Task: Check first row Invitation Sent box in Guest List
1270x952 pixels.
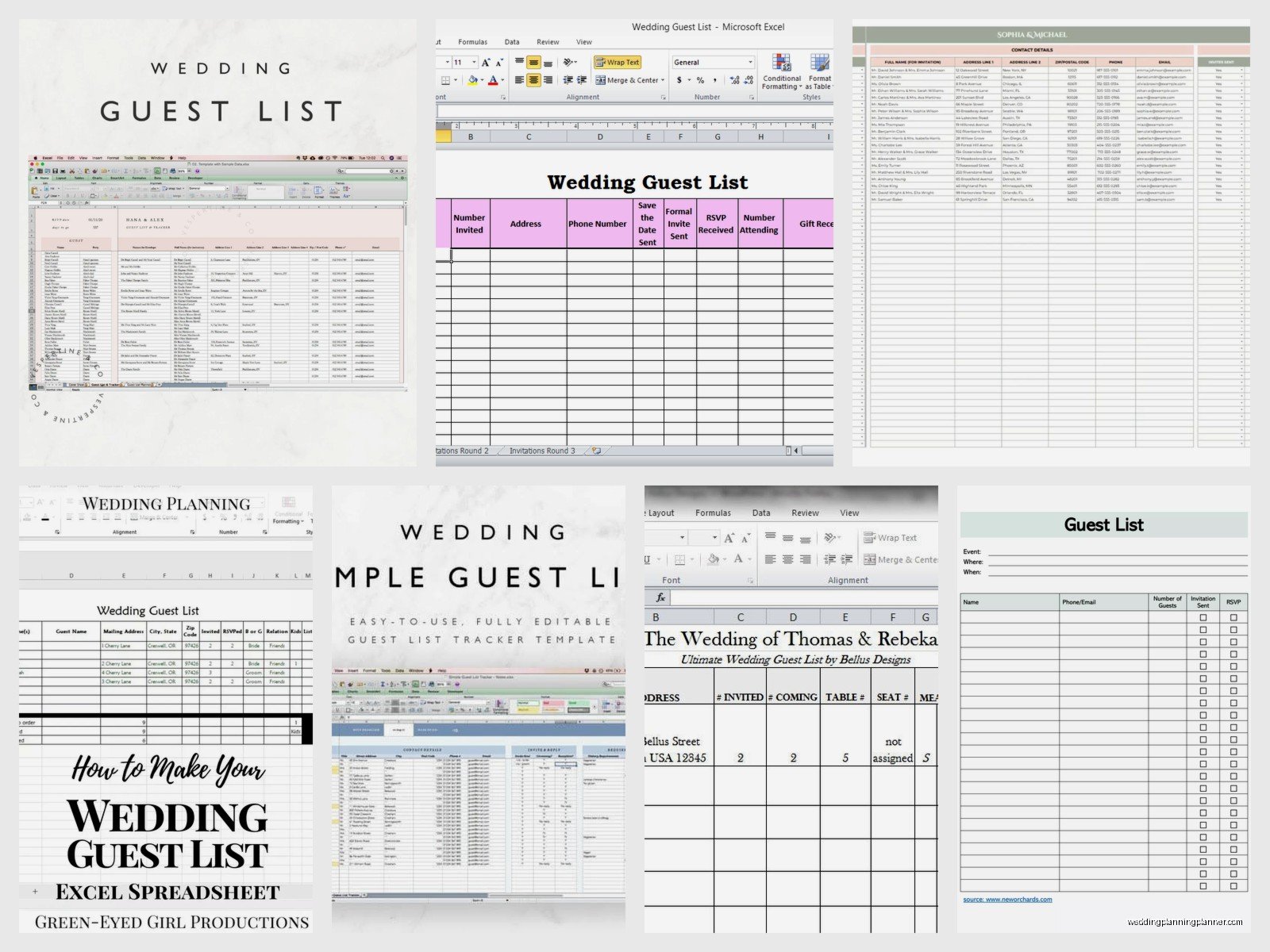Action: [x=1203, y=617]
